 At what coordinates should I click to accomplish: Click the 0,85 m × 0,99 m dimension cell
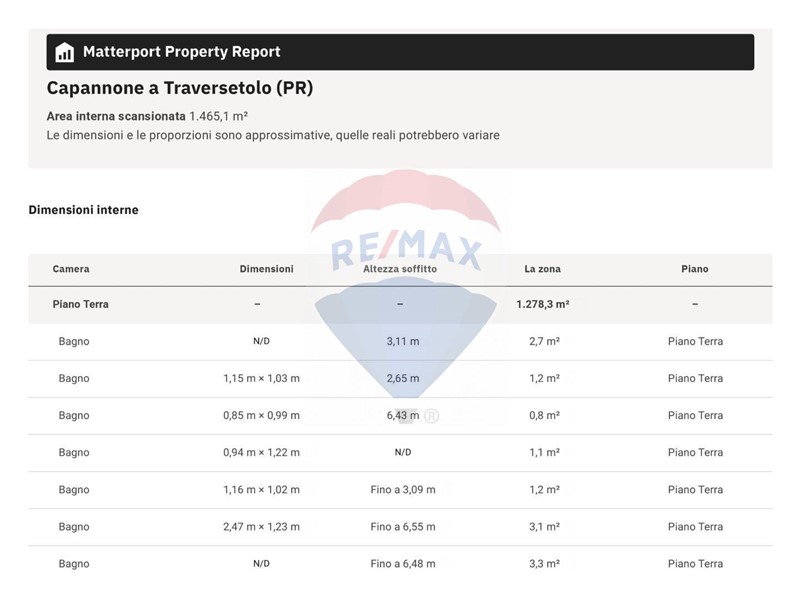pos(261,416)
